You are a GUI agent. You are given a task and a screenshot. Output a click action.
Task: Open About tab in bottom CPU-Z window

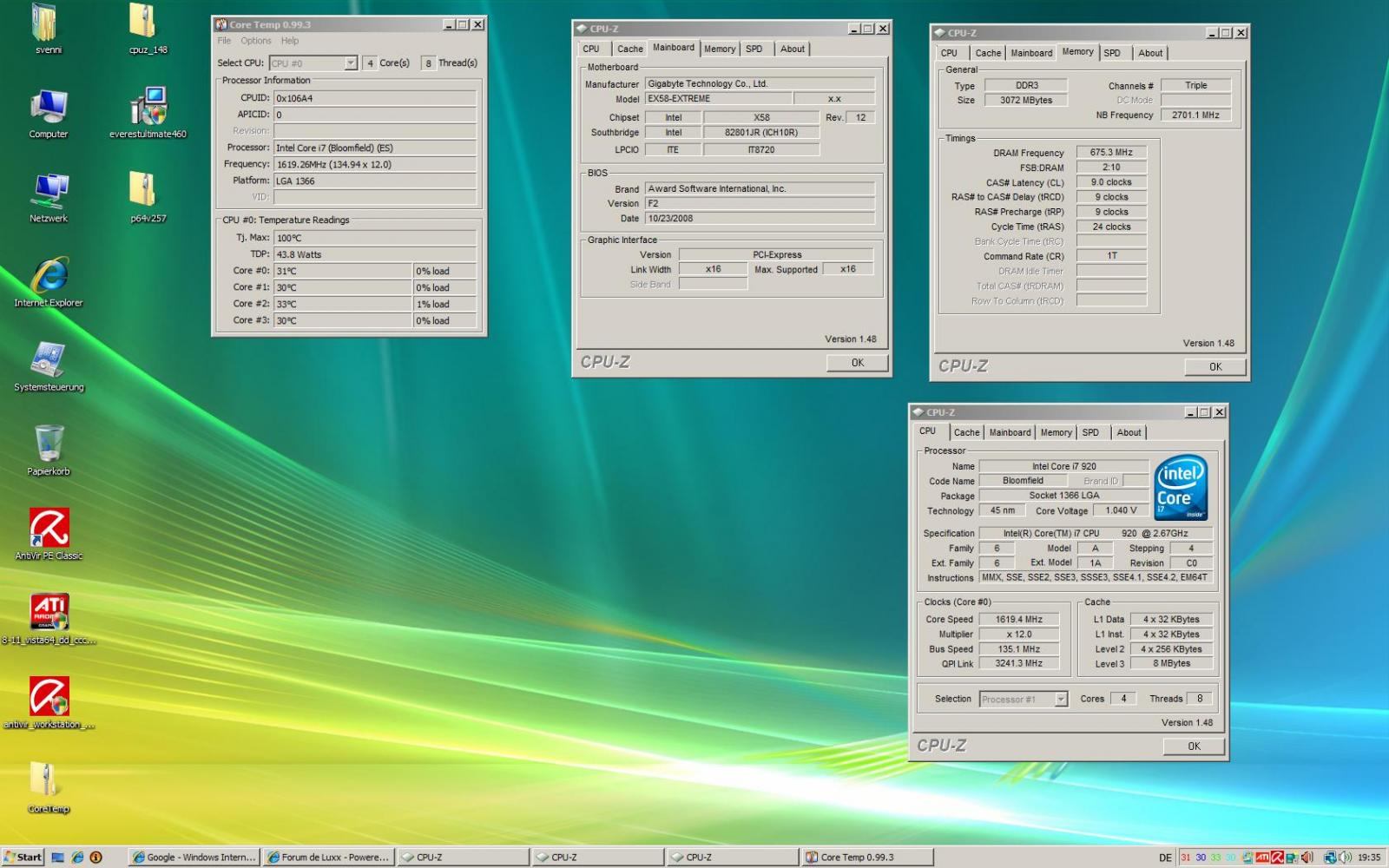(1129, 432)
